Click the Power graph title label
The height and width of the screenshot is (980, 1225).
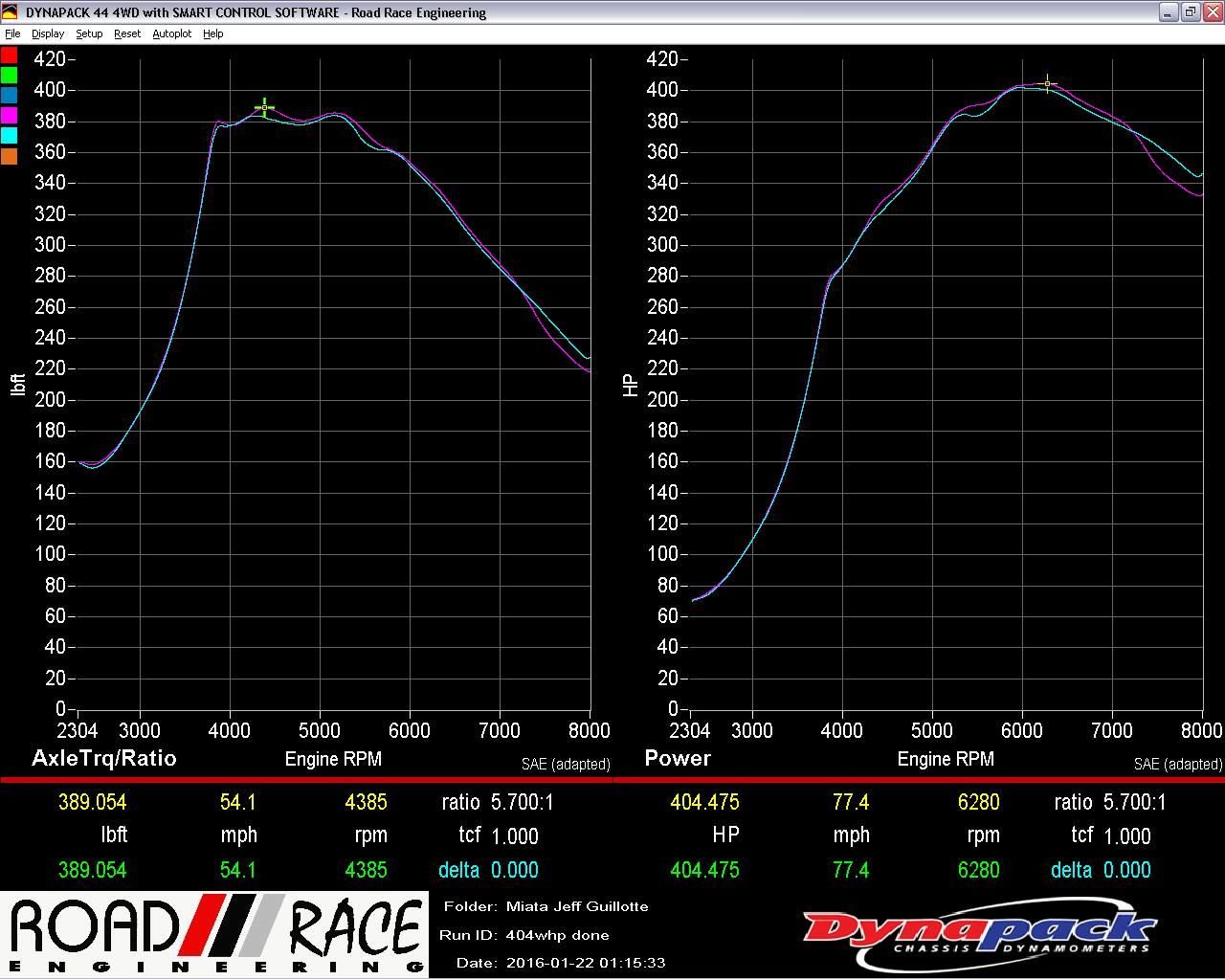[x=678, y=758]
